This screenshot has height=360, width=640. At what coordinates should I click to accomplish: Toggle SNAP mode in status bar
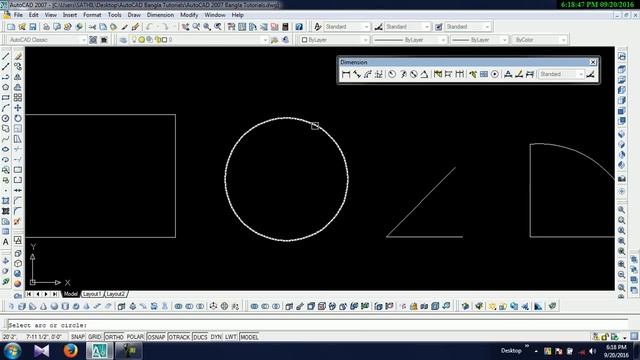(78, 337)
